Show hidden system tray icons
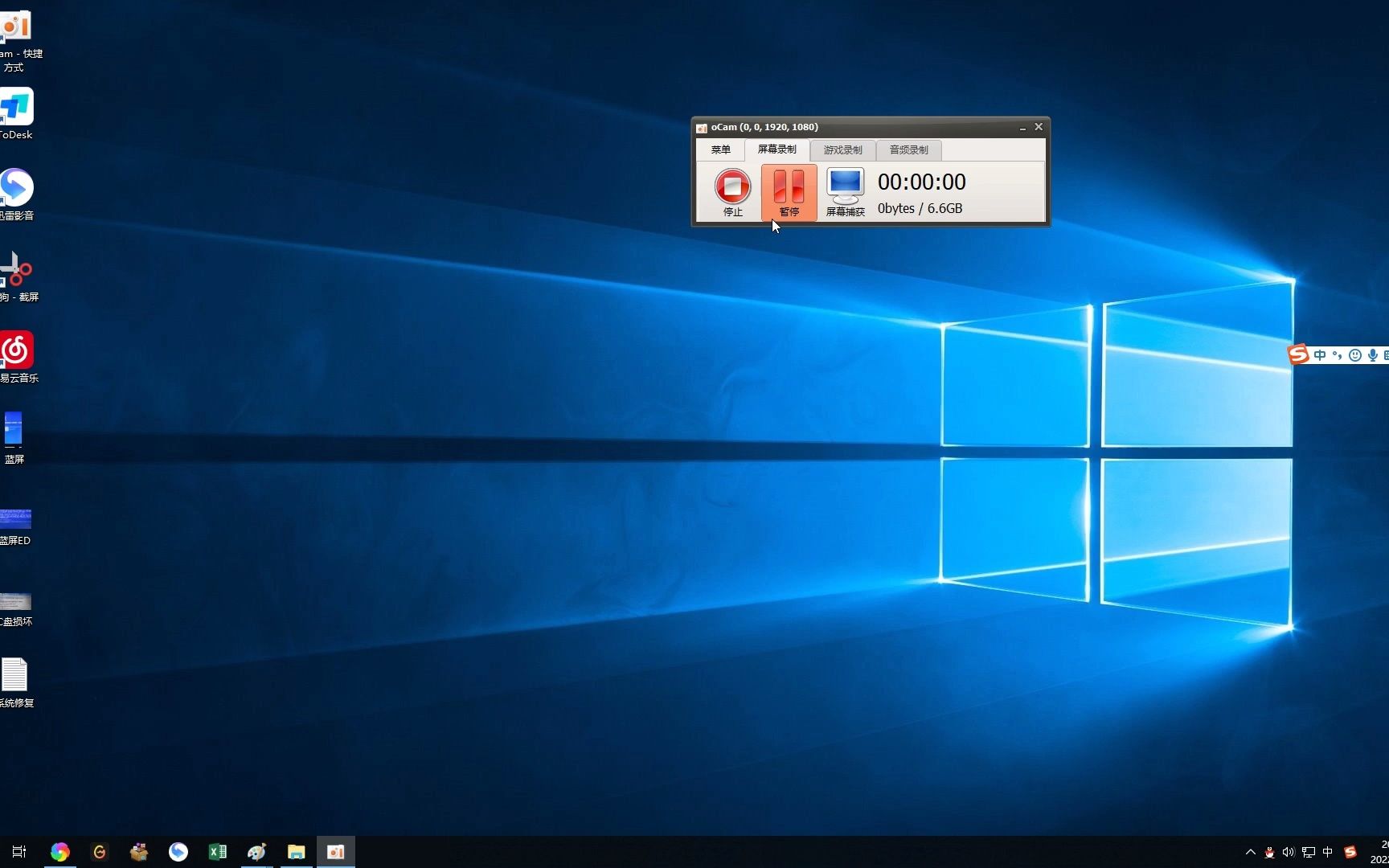1389x868 pixels. [1250, 852]
